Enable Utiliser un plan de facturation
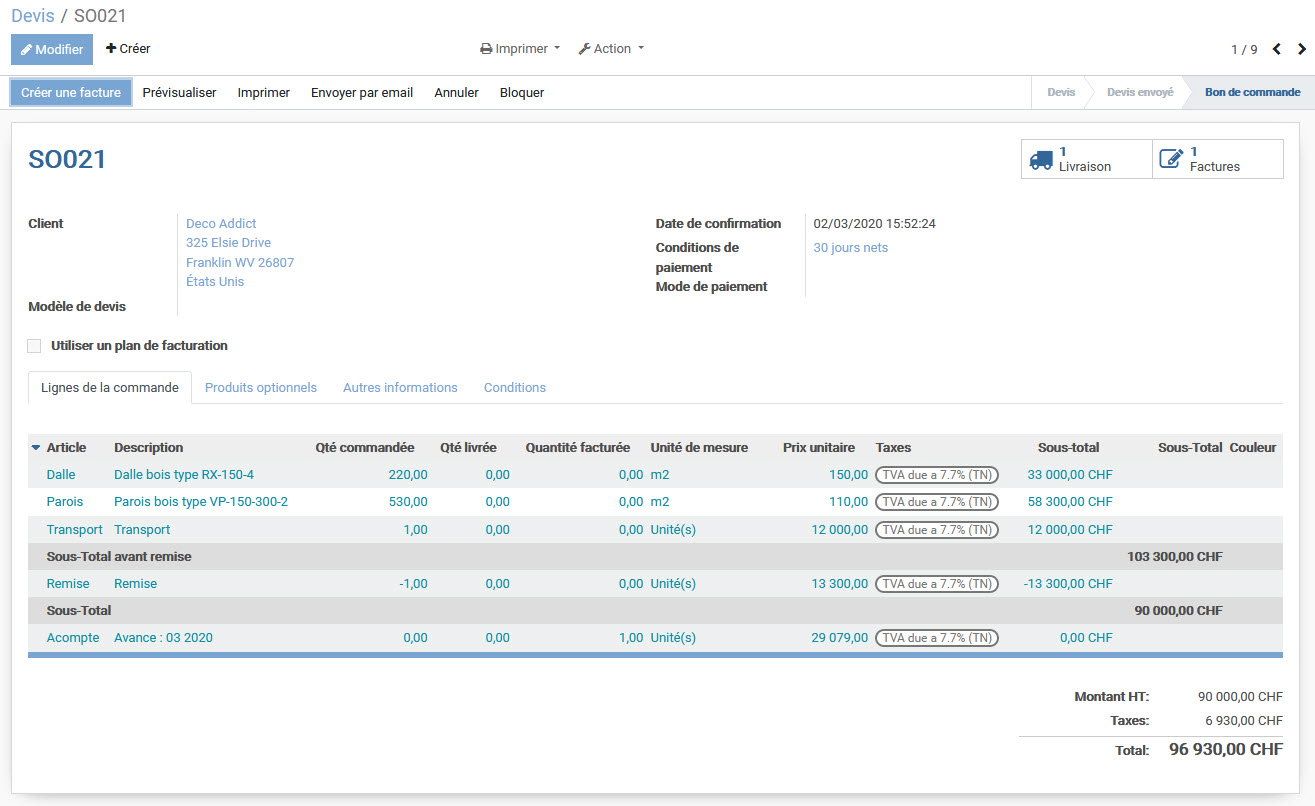1315x806 pixels. [35, 346]
